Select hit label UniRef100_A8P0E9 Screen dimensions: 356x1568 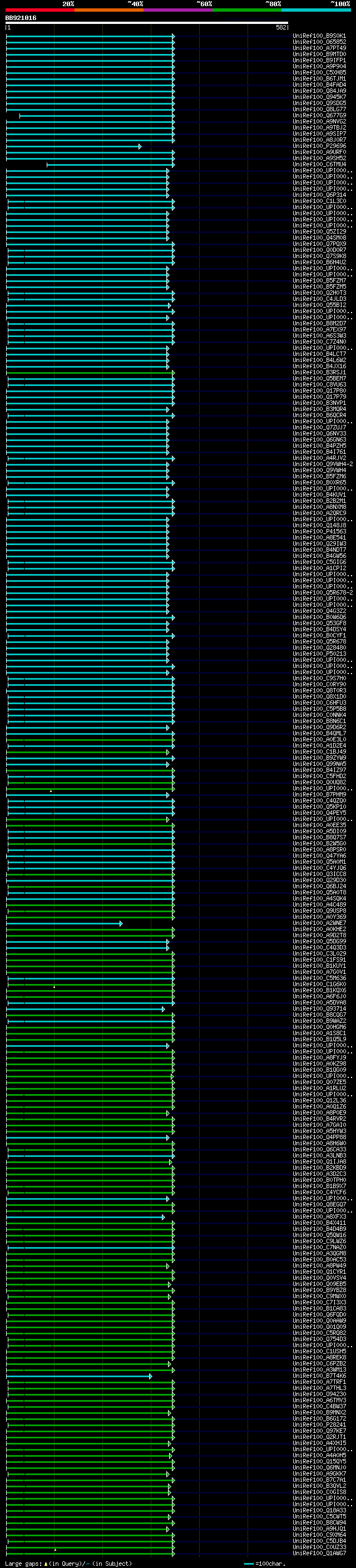tap(319, 1112)
